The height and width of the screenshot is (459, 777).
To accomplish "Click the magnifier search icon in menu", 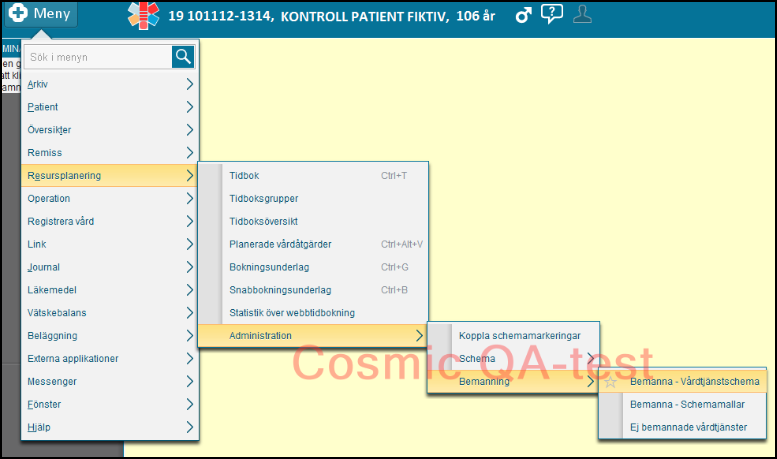I will click(x=183, y=57).
